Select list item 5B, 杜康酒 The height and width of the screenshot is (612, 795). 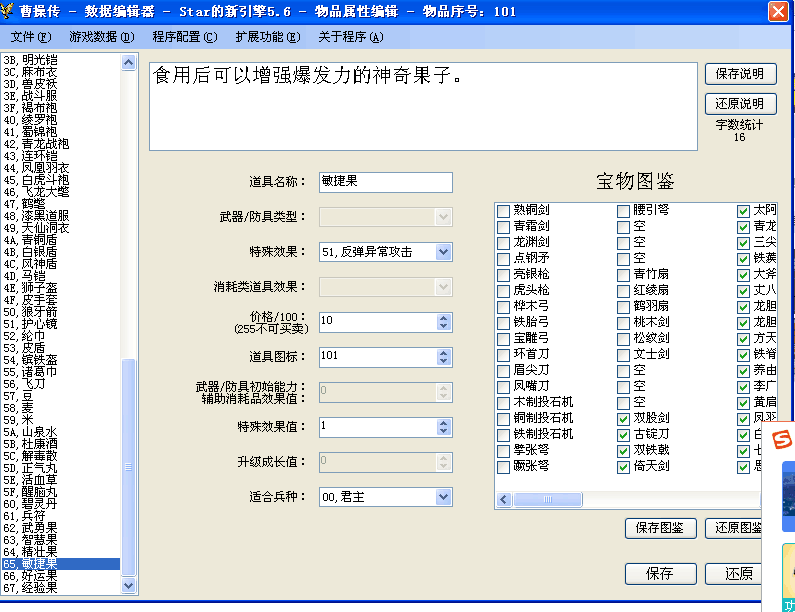coord(61,444)
